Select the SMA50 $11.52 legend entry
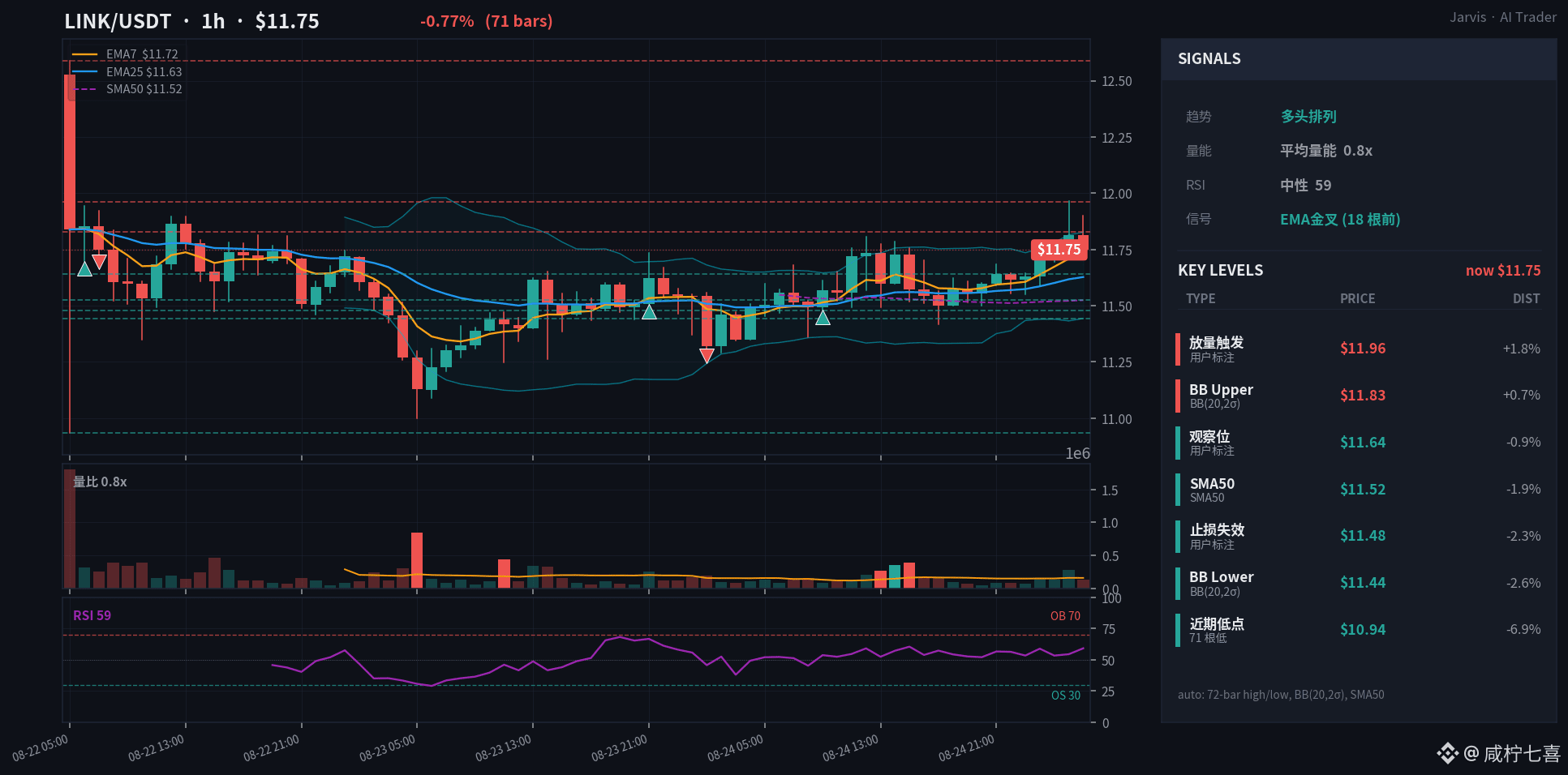Screen dimensions: 1568x775 (127, 89)
